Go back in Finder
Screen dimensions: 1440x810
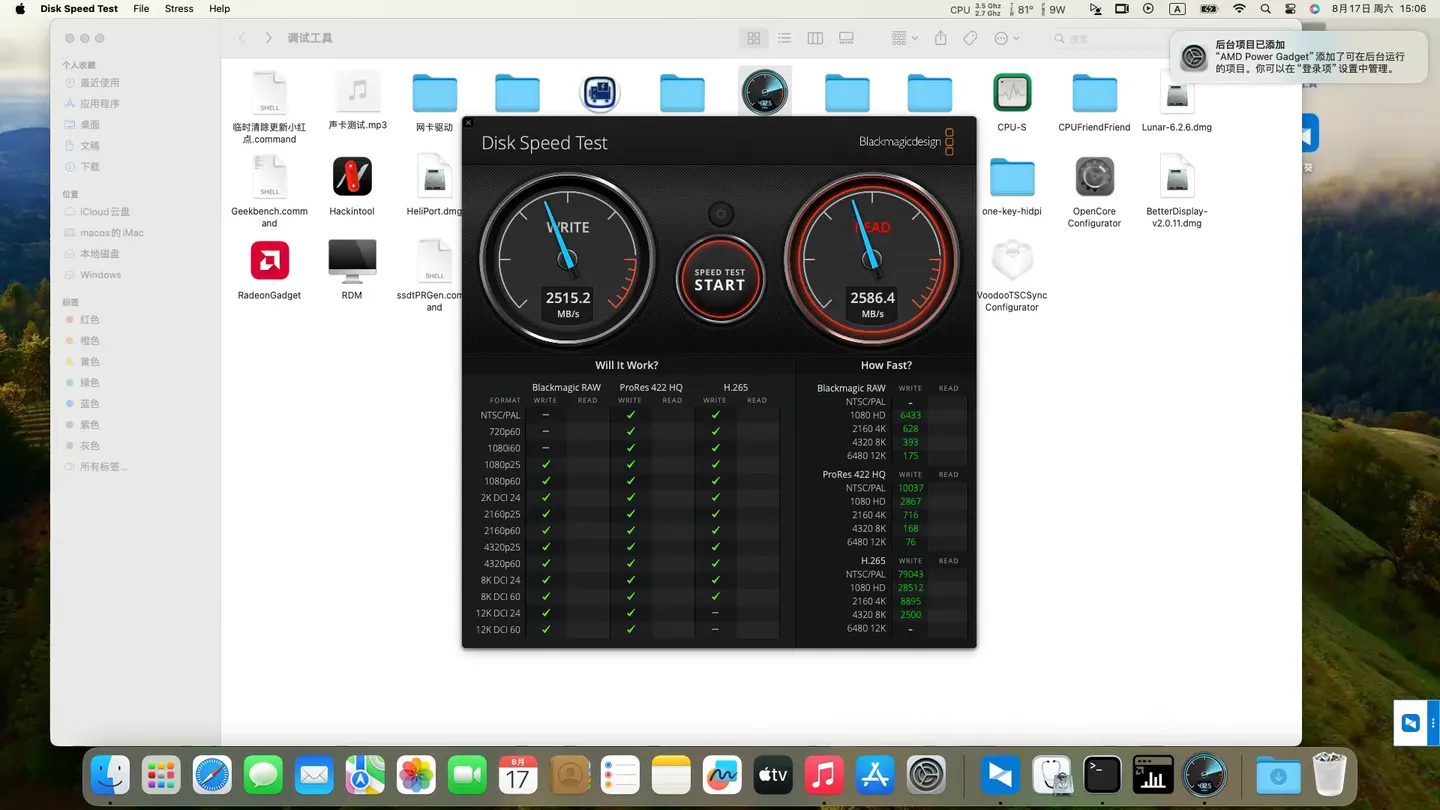(x=242, y=38)
